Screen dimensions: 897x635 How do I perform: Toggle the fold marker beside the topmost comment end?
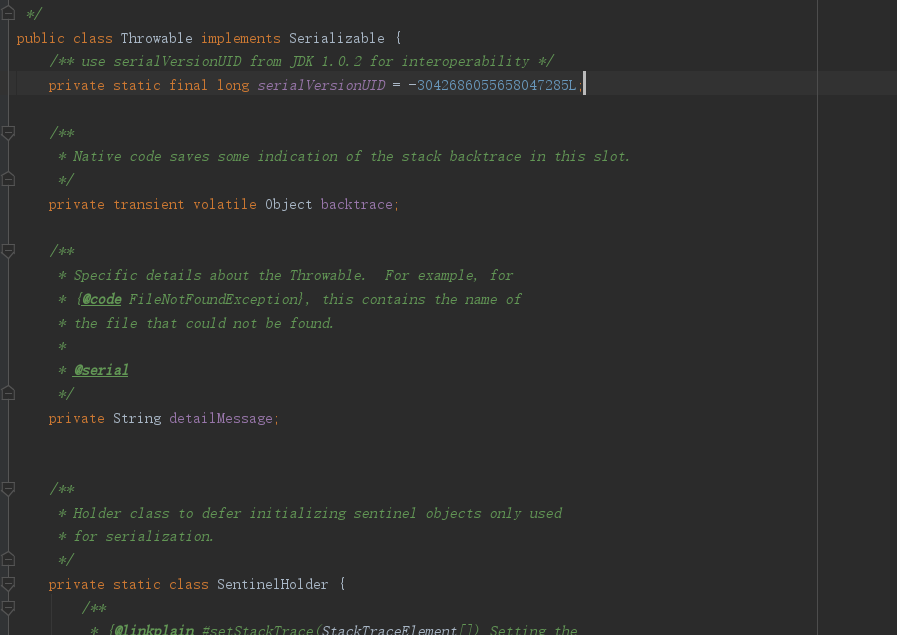(x=8, y=13)
